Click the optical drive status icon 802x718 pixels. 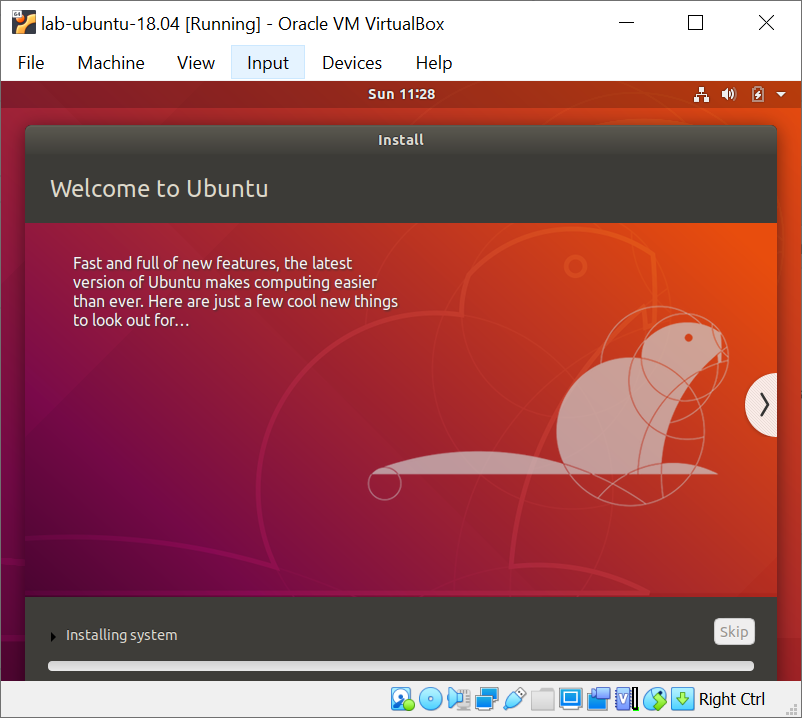(x=431, y=699)
